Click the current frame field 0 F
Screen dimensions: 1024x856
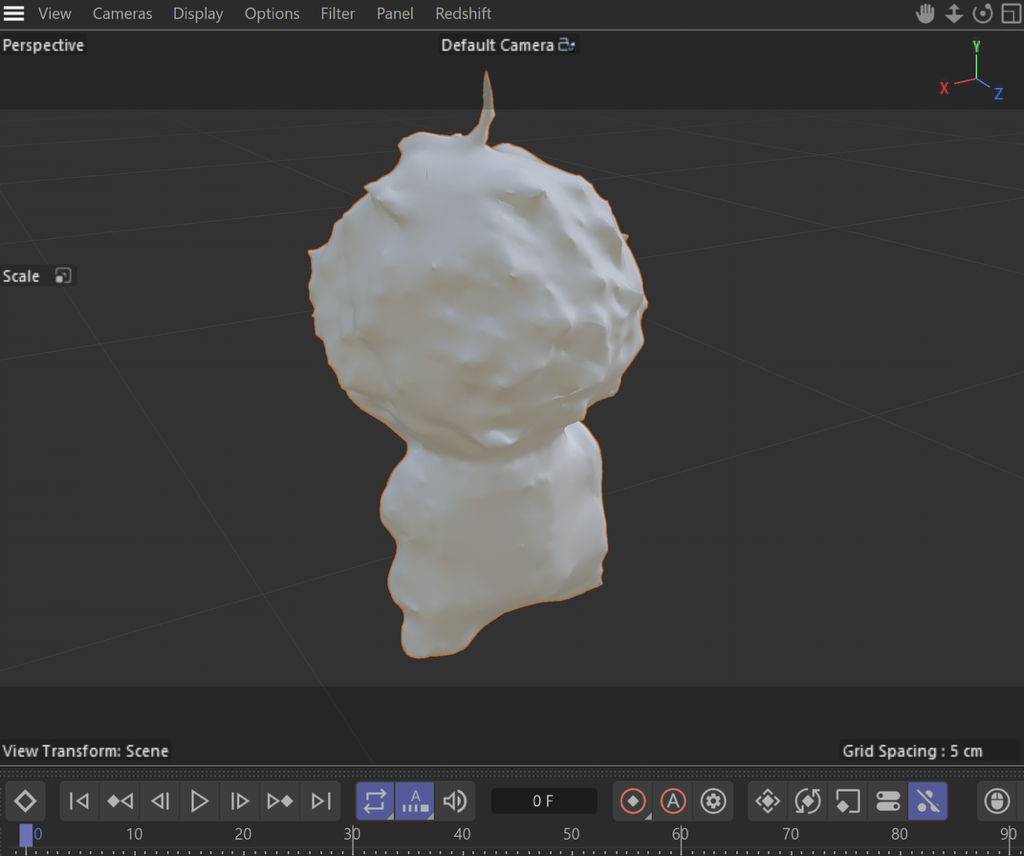(543, 801)
